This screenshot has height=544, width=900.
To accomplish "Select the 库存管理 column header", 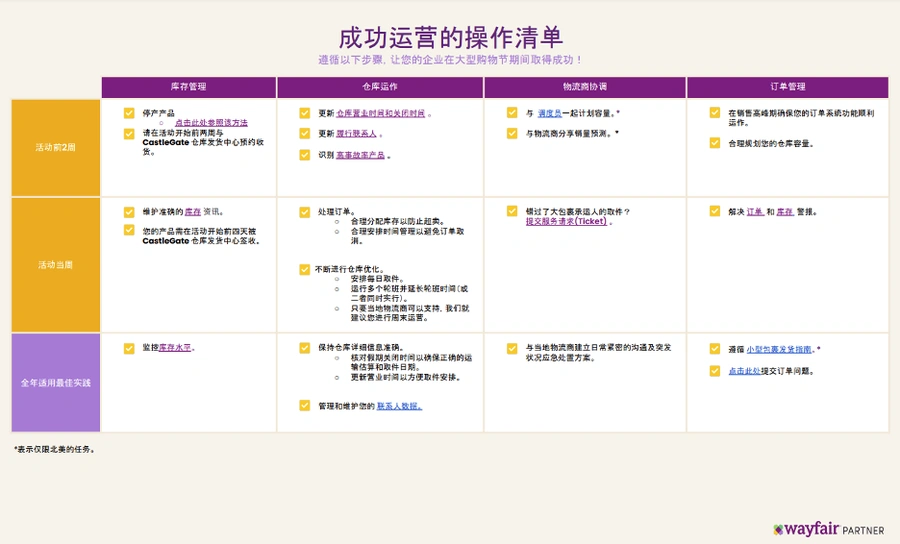I will click(189, 87).
